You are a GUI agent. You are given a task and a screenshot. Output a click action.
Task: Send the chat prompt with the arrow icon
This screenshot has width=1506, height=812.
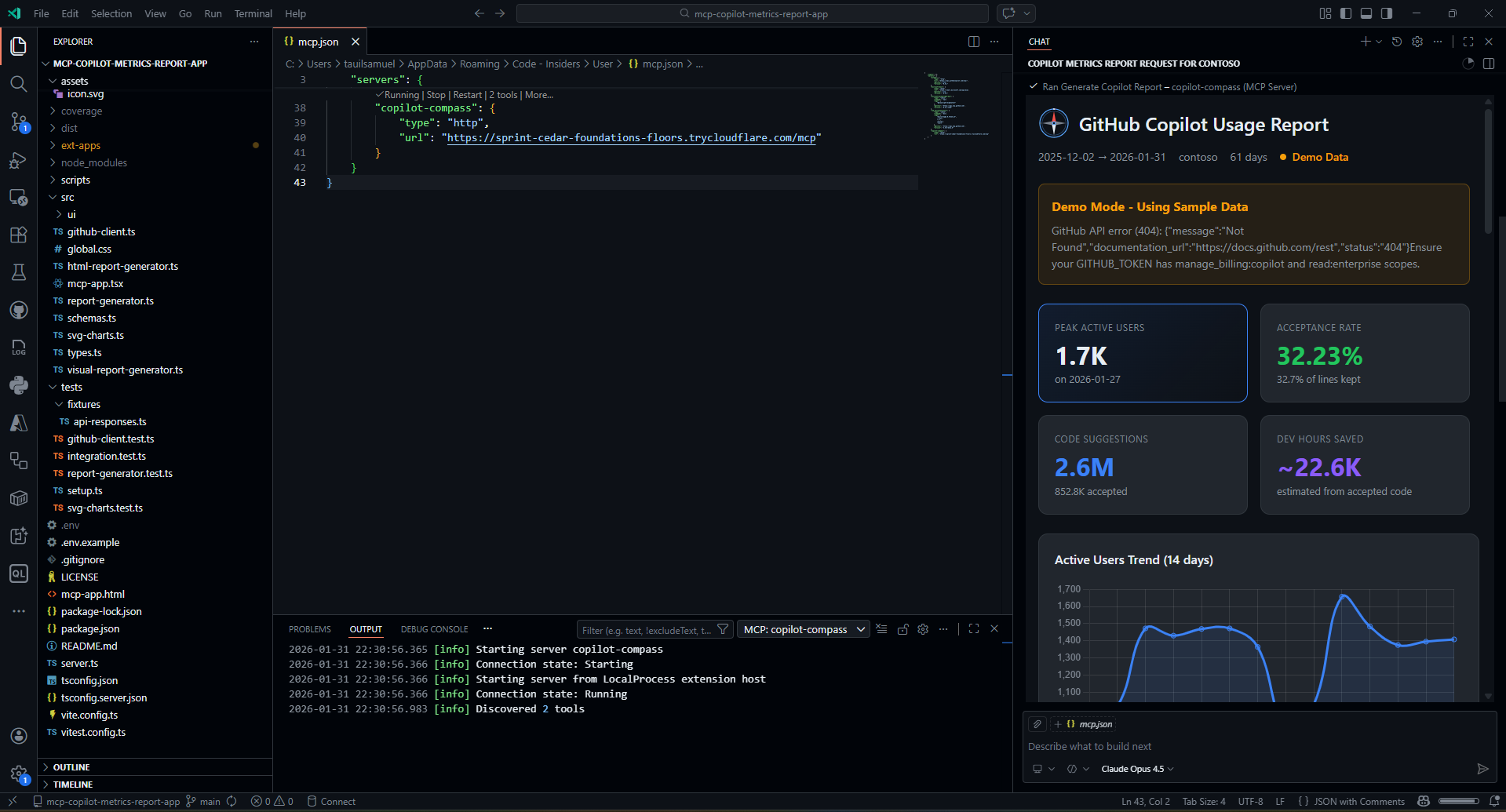pos(1483,769)
